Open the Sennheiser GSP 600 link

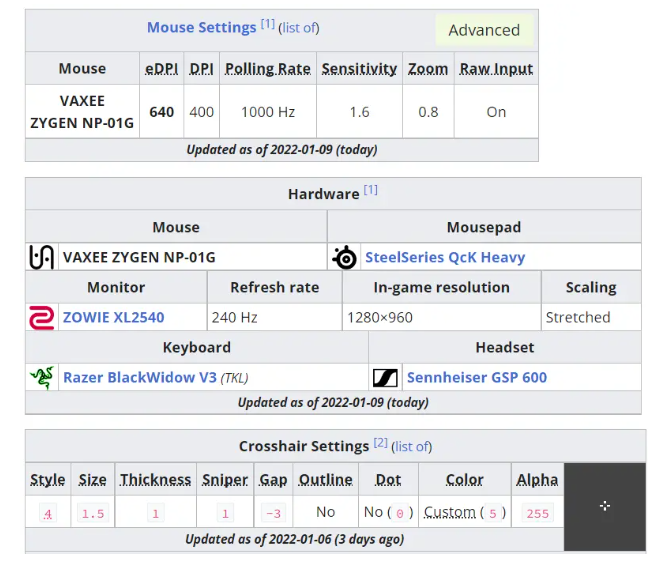coord(477,377)
